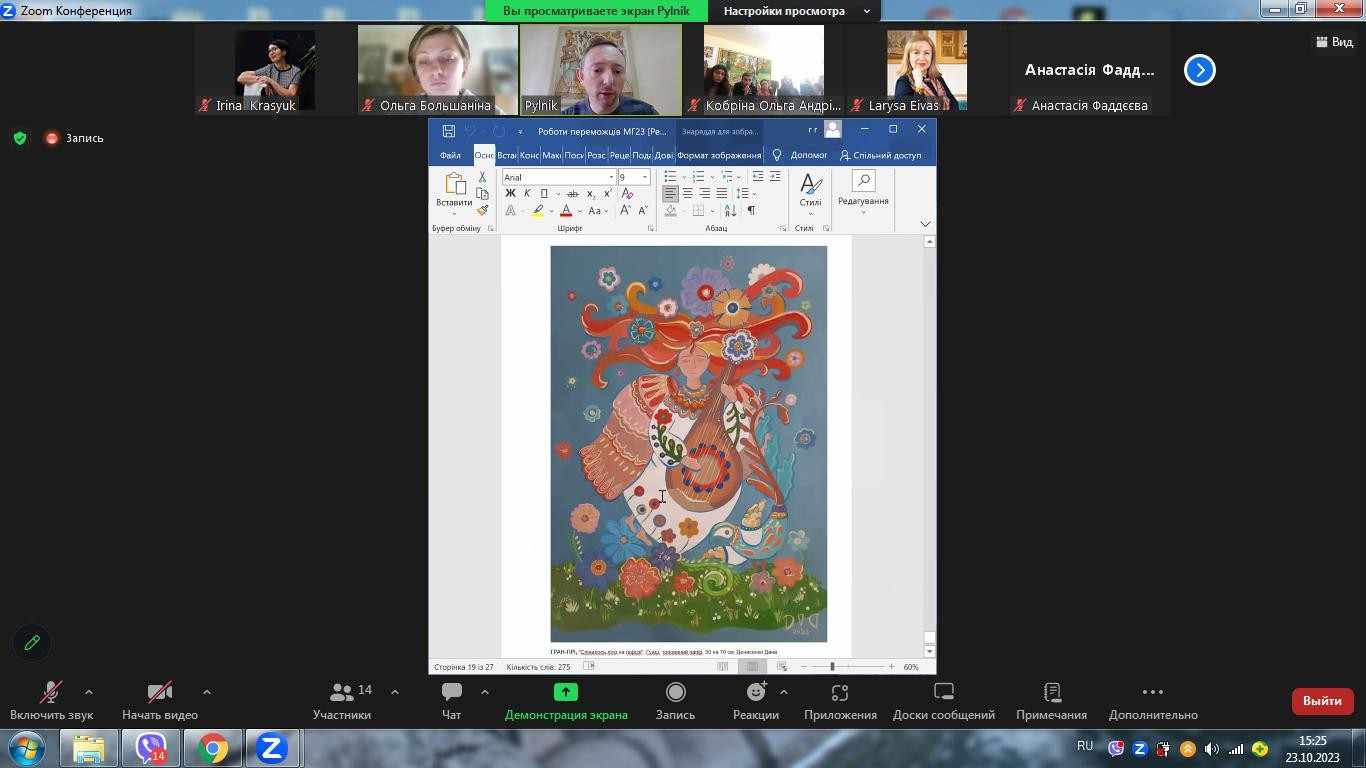Image resolution: width=1366 pixels, height=768 pixels.
Task: Toggle show paragraph marks ¶
Action: [x=751, y=211]
